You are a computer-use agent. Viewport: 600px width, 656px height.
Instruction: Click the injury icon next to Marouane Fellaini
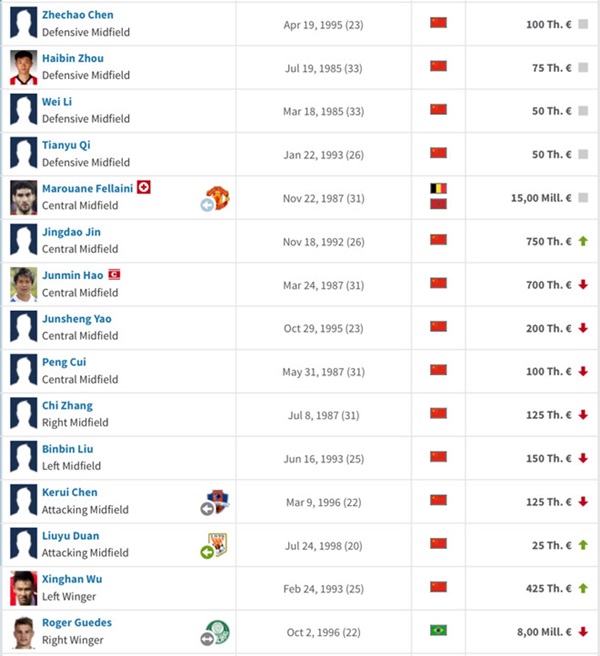click(x=144, y=188)
